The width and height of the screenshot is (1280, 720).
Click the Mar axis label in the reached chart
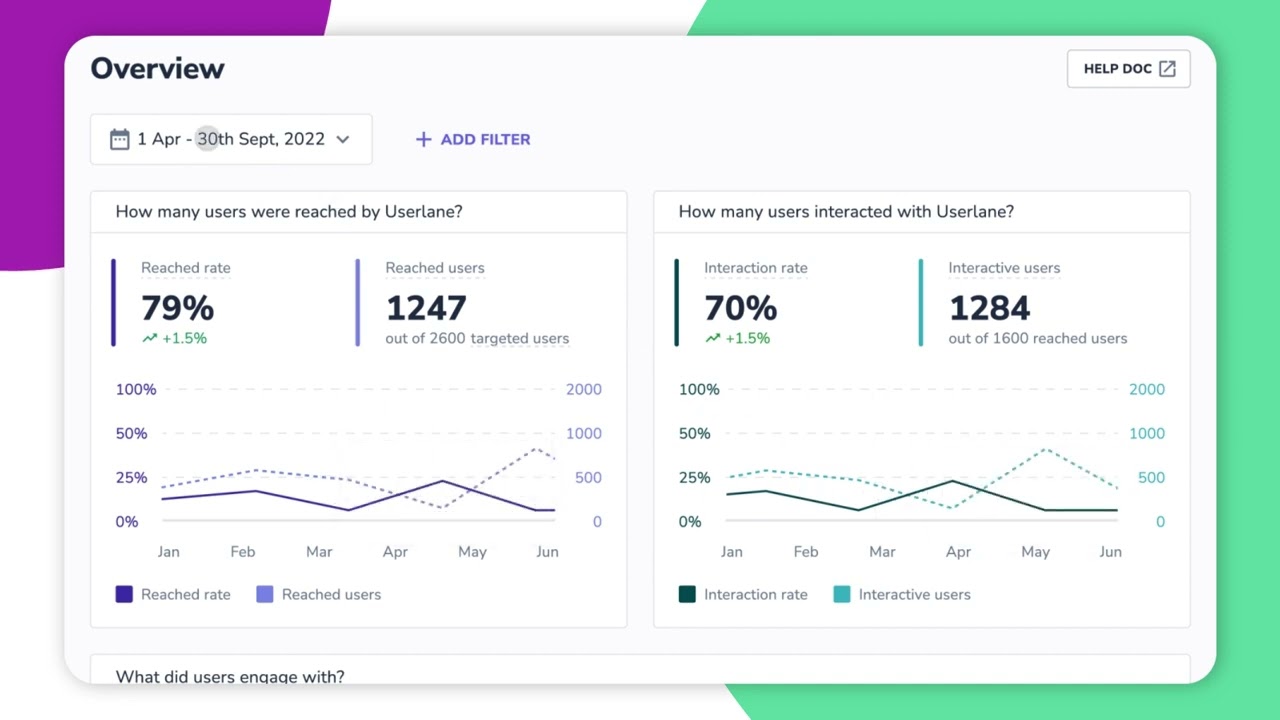(x=319, y=551)
